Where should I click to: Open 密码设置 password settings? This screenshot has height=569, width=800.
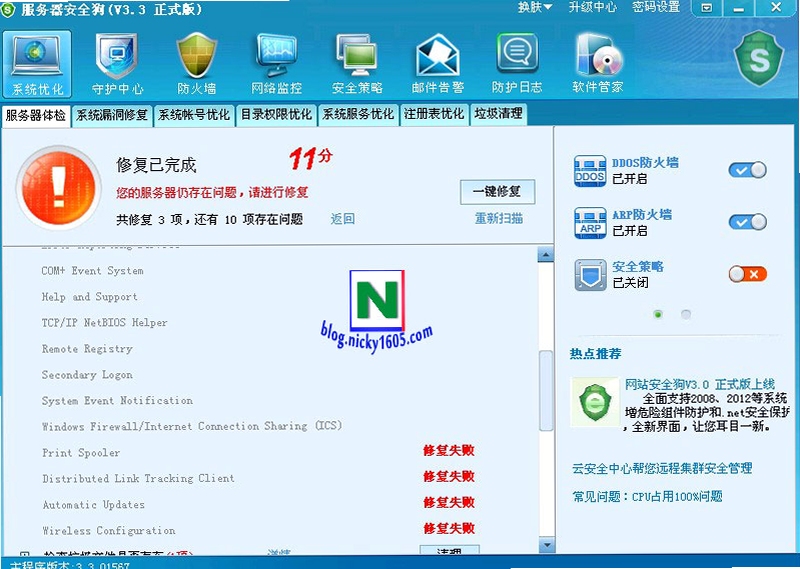coord(656,7)
